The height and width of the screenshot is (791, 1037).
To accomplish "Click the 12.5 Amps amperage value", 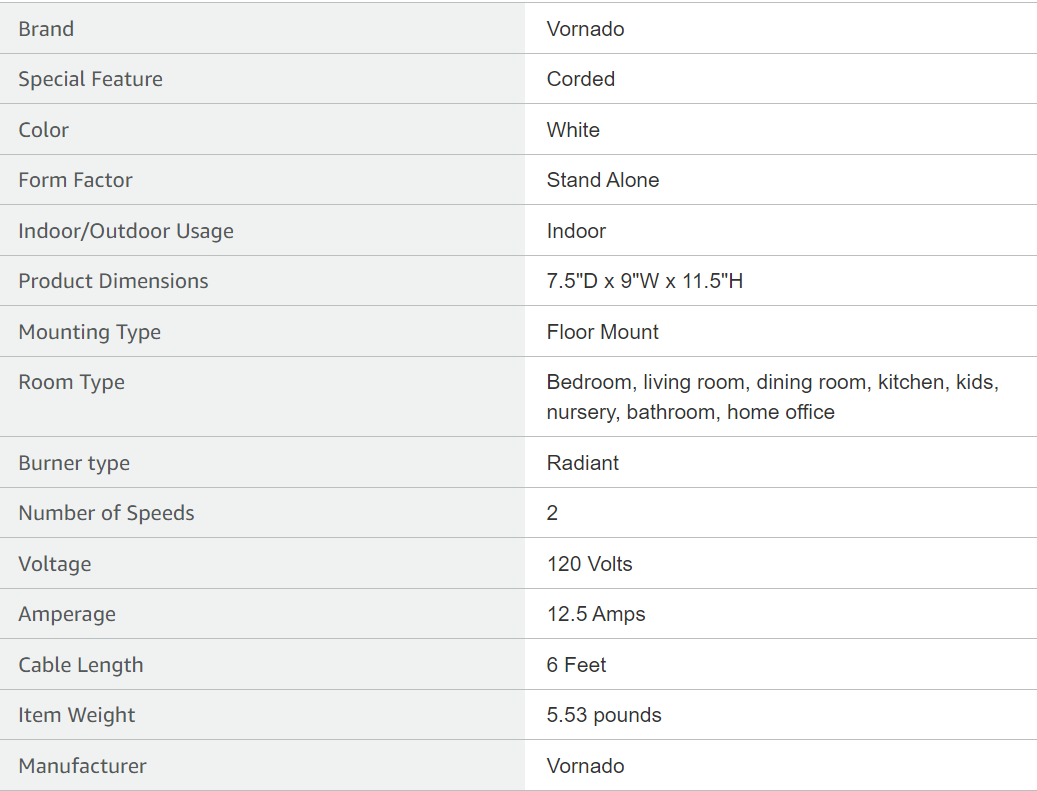I will tap(596, 614).
